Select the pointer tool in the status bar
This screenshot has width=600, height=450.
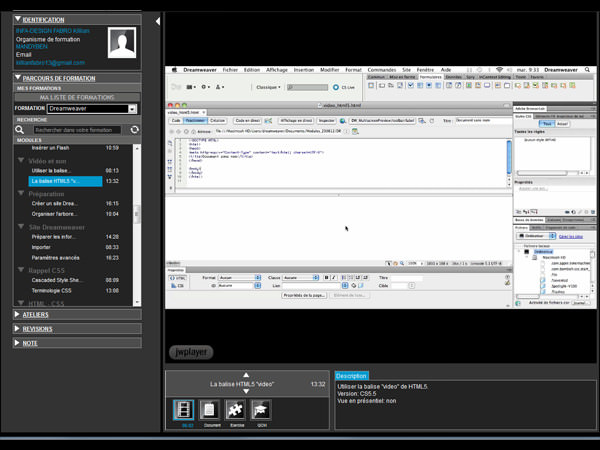pos(389,263)
